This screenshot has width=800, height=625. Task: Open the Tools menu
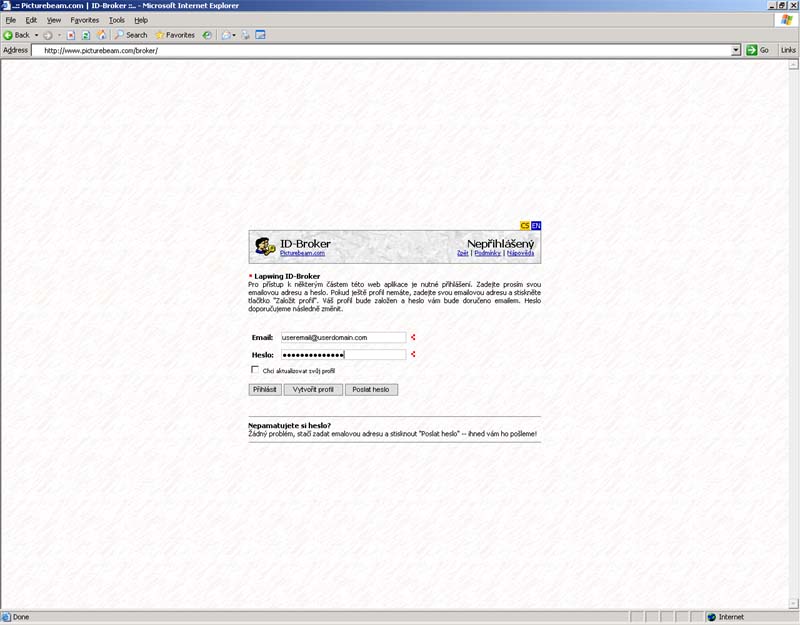pos(117,20)
